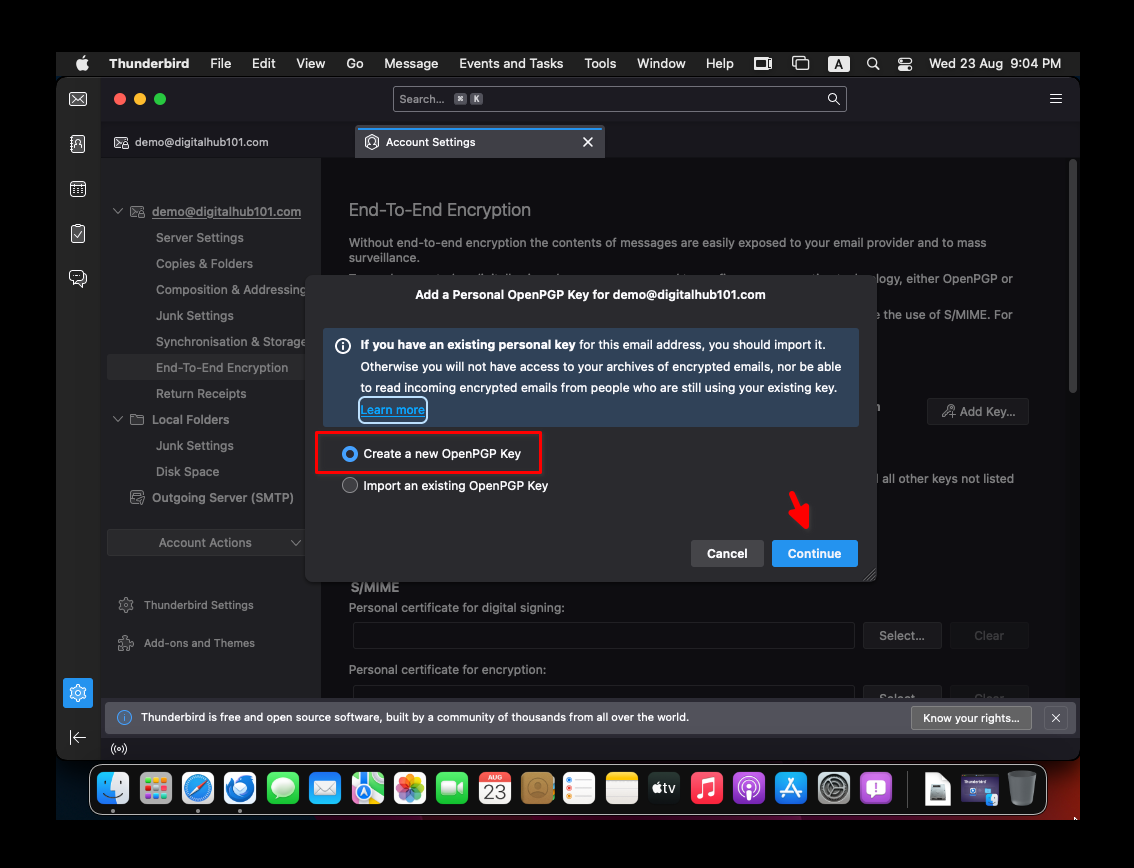Open FaceTime from the Dock

point(452,788)
